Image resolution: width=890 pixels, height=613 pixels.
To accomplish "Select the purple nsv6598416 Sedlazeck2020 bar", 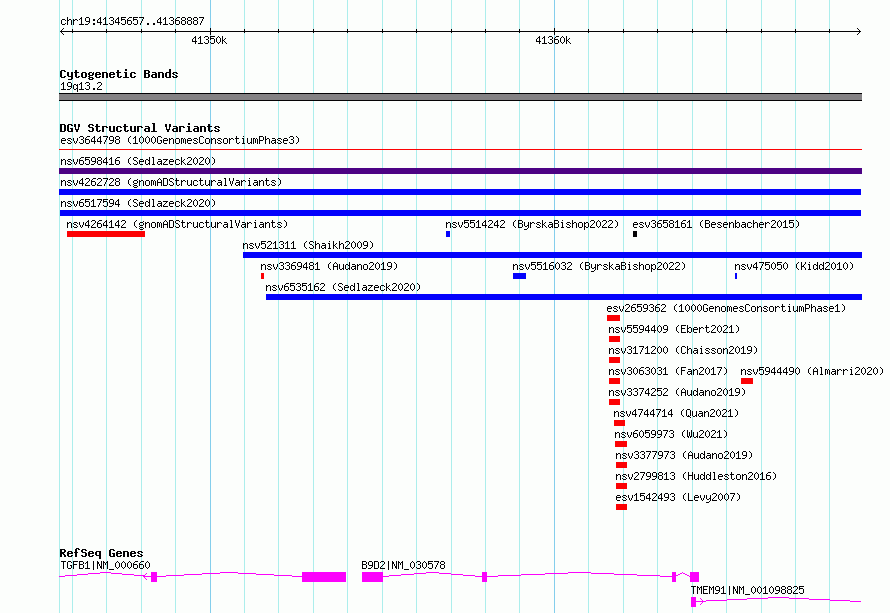I will (x=460, y=171).
